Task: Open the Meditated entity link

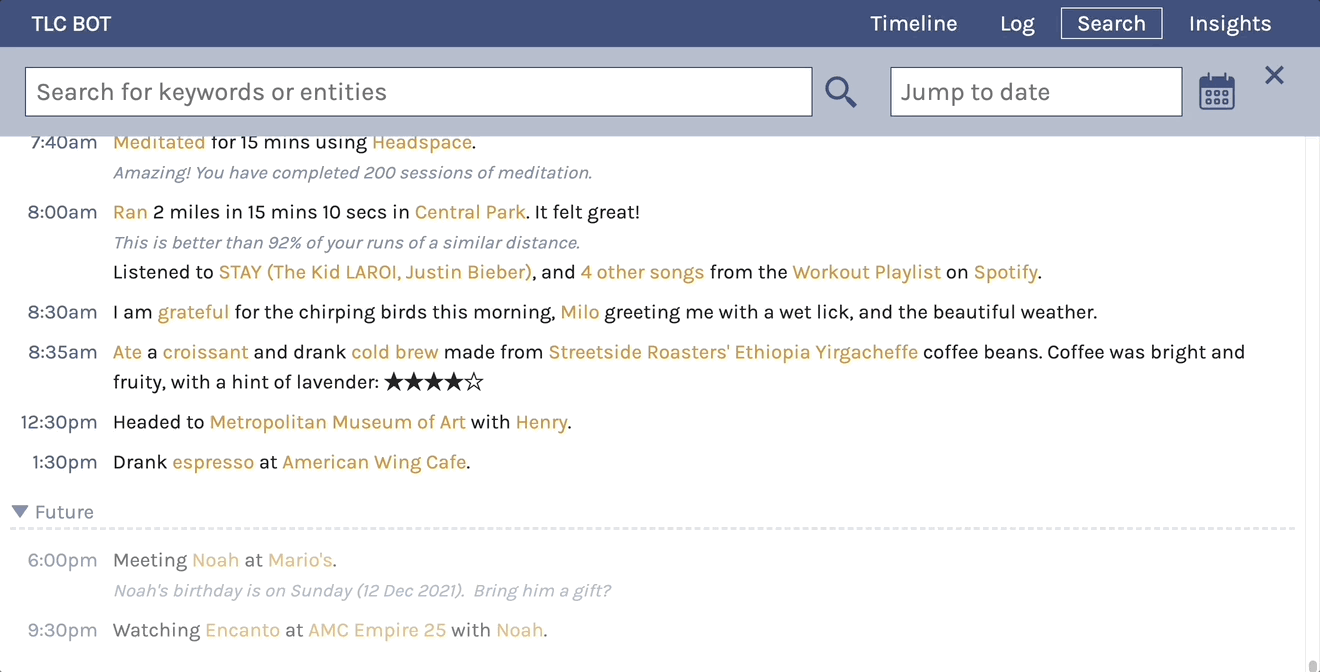Action: [159, 142]
